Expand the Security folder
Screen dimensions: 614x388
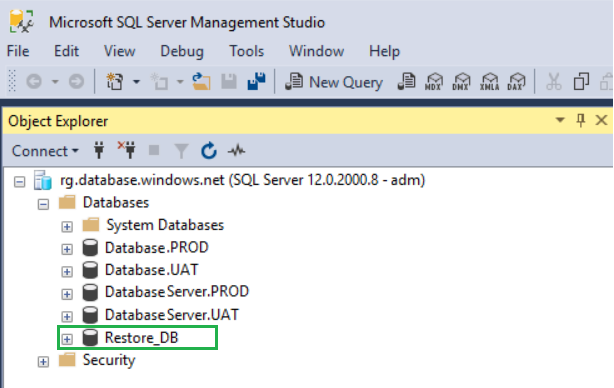(43, 362)
